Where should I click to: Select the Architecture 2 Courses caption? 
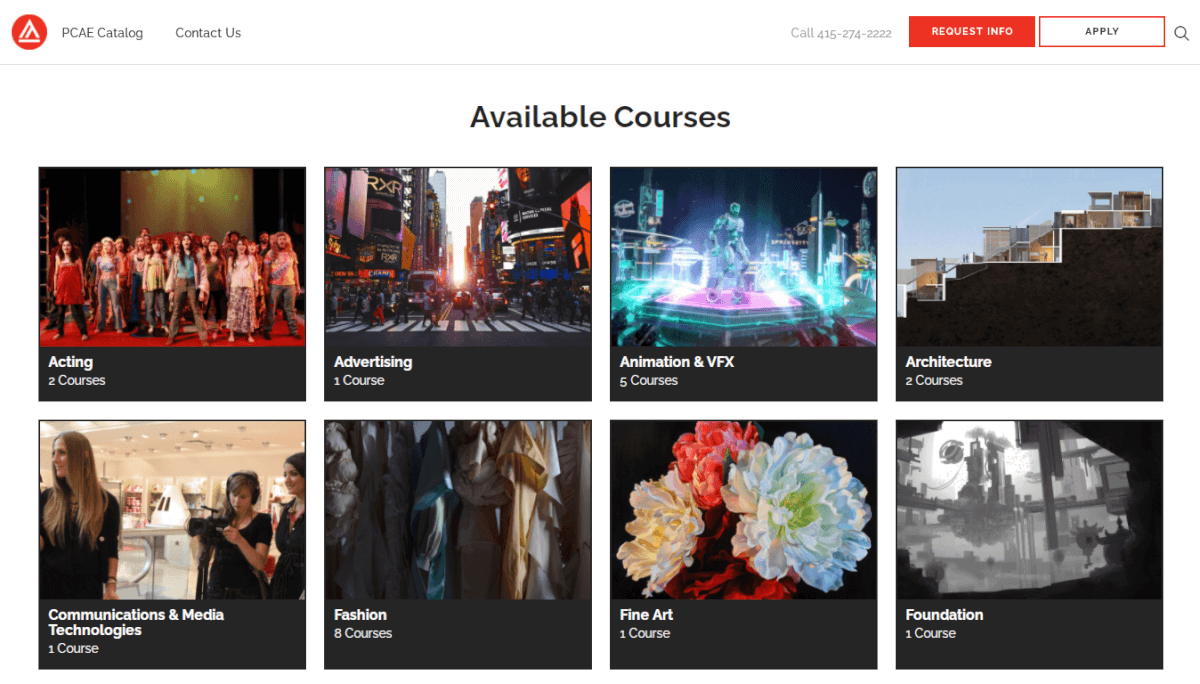pos(934,380)
